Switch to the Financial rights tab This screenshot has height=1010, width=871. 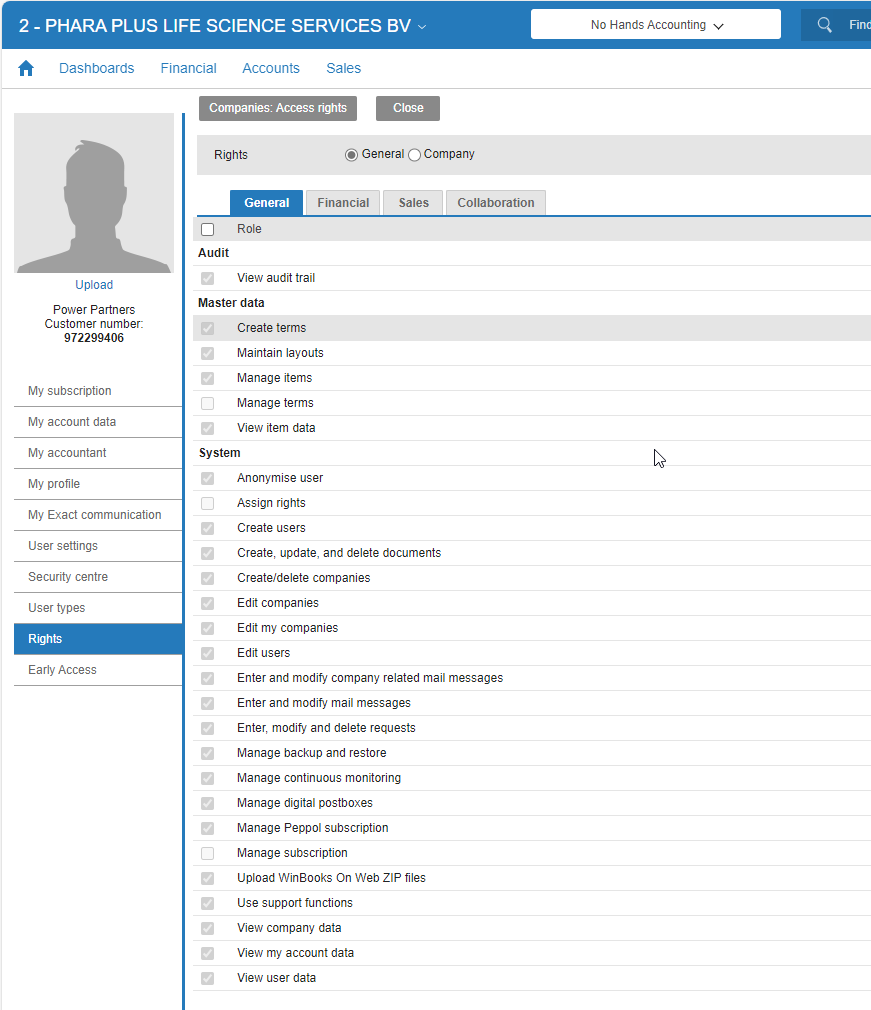(x=343, y=203)
